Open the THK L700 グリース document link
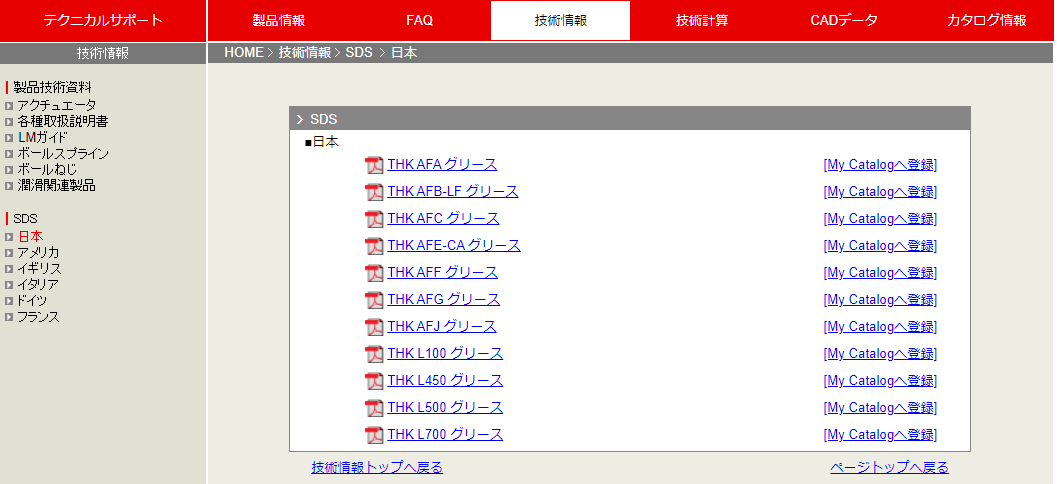The width and height of the screenshot is (1057, 484). pyautogui.click(x=446, y=434)
